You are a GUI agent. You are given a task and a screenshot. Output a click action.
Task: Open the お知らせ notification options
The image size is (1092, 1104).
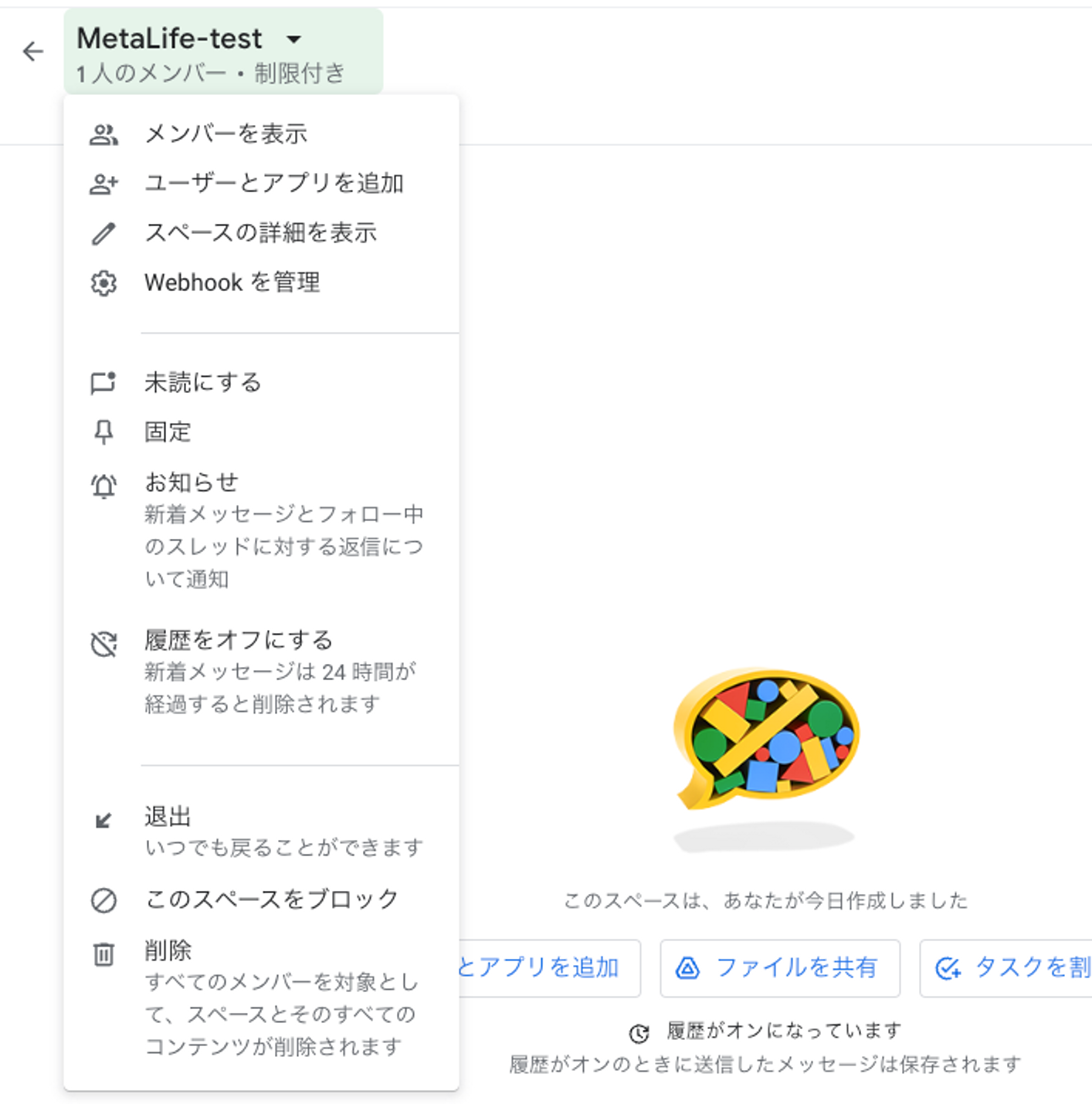pos(261,530)
